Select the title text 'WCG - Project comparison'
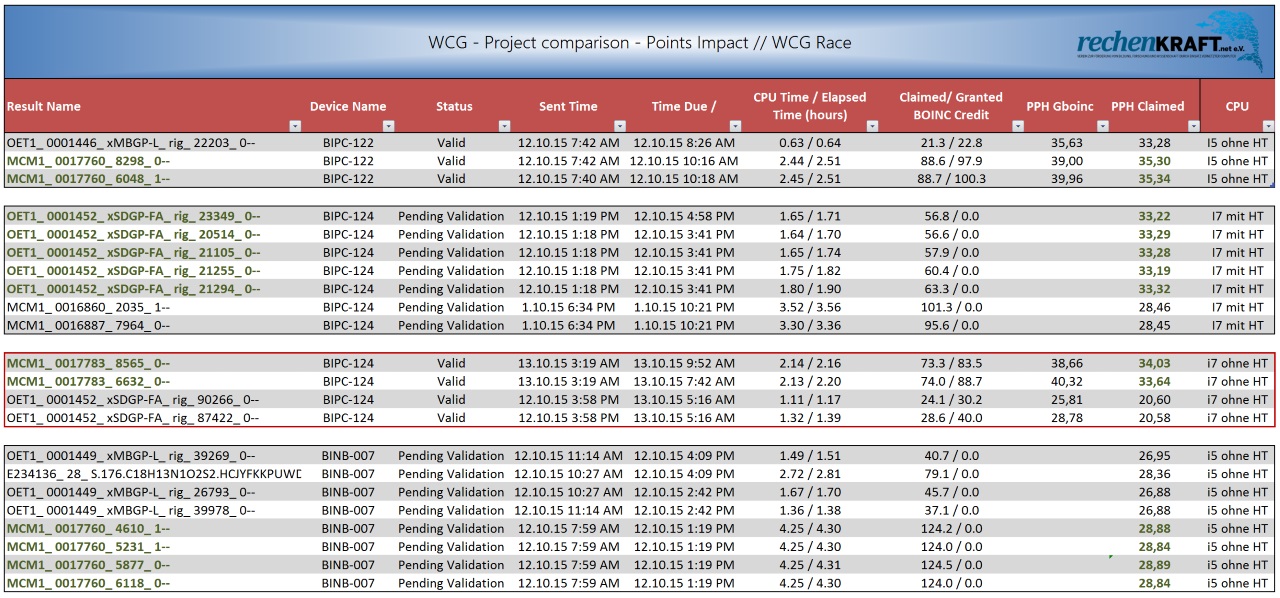Image resolution: width=1280 pixels, height=598 pixels. click(x=532, y=43)
